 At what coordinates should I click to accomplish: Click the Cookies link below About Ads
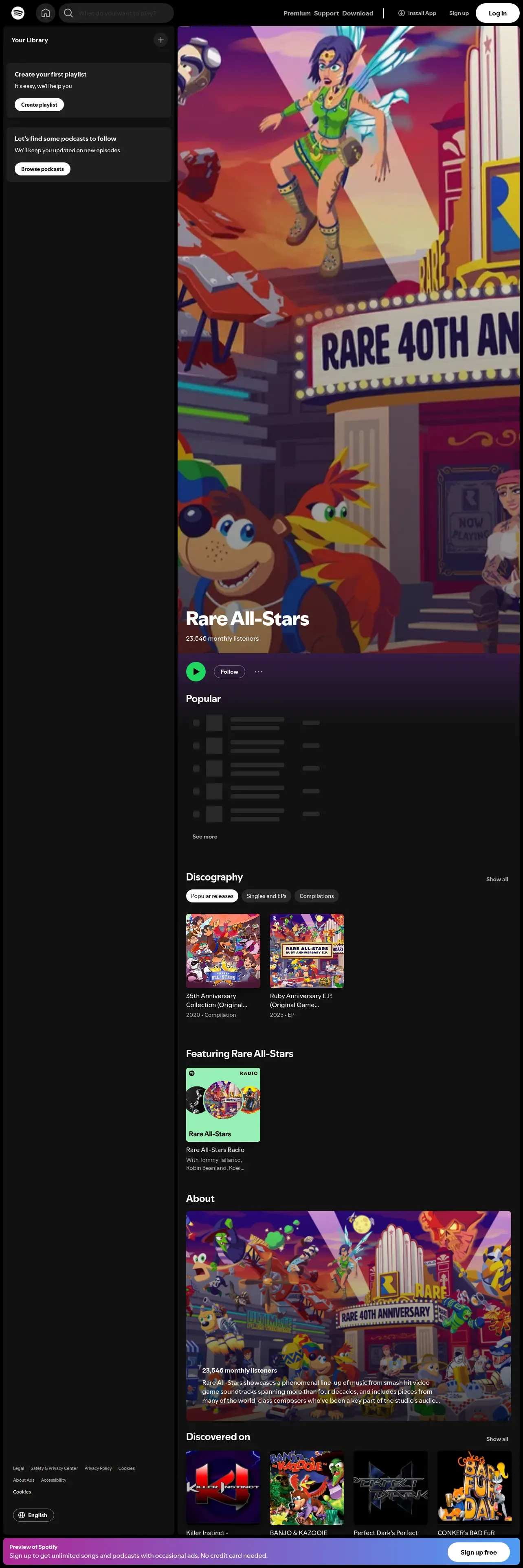click(x=22, y=1492)
